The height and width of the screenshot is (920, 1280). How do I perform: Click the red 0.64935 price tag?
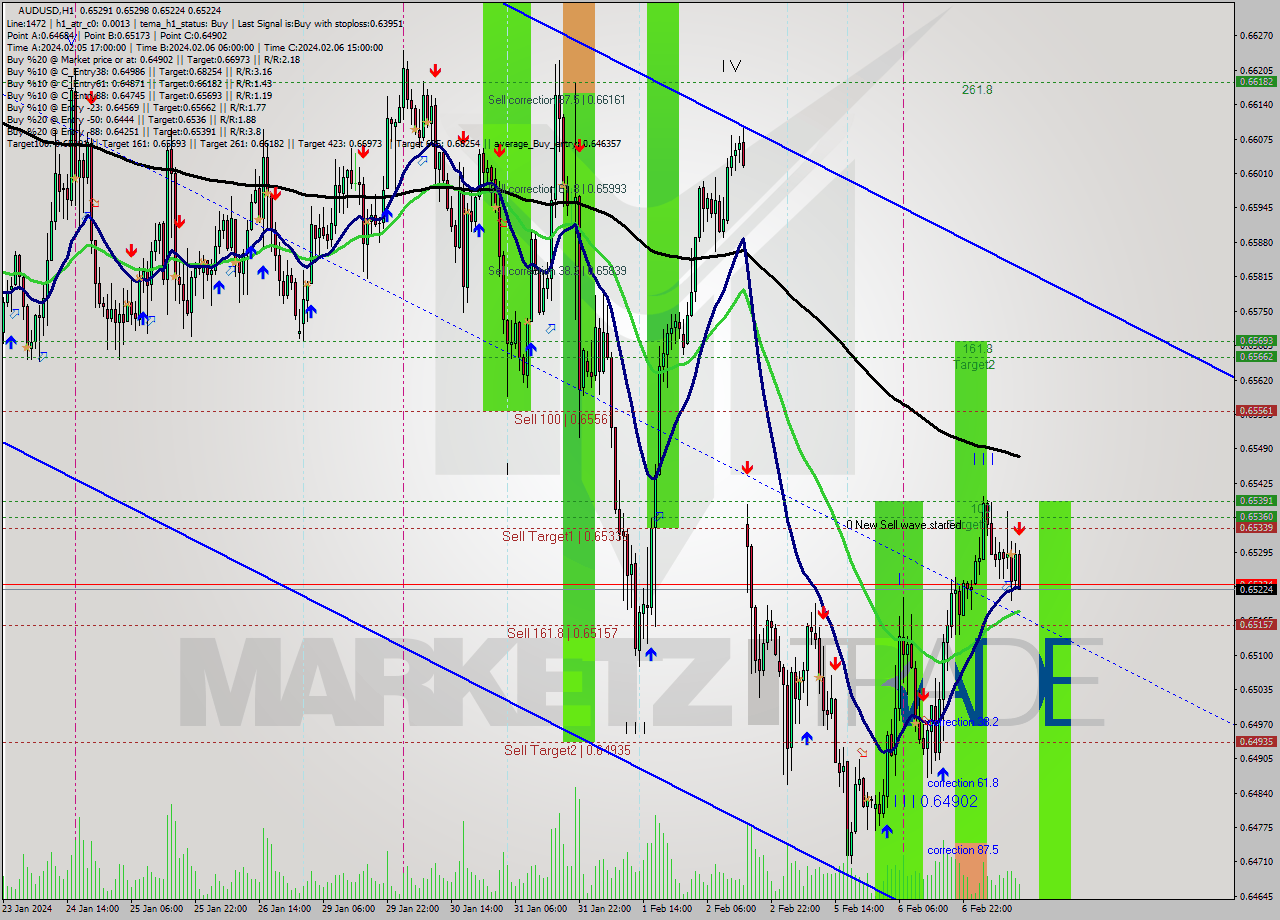pyautogui.click(x=1256, y=741)
